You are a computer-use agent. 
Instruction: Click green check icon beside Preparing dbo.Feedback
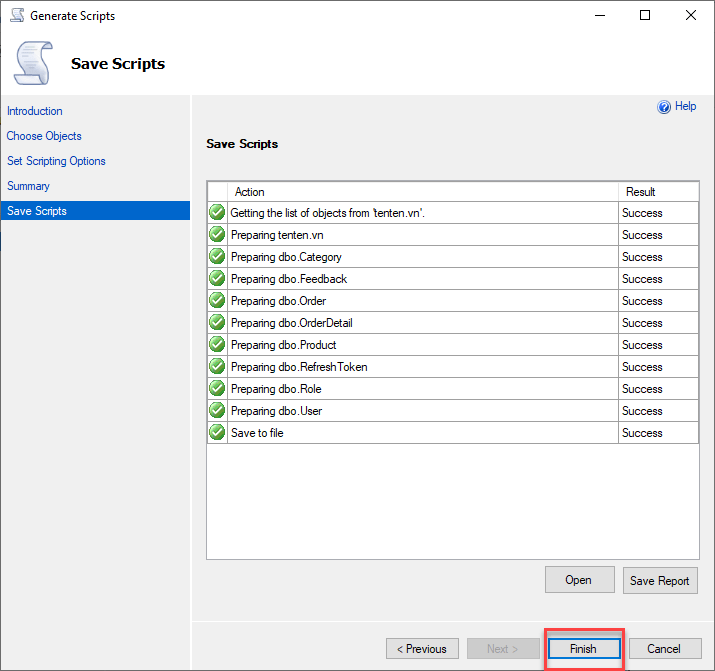click(217, 278)
